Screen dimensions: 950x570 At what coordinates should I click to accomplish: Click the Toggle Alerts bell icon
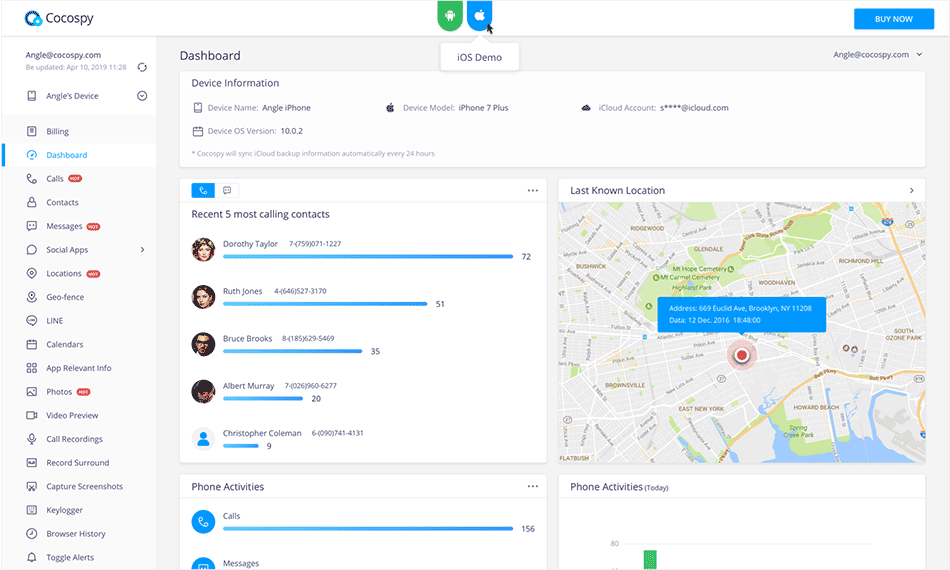coord(32,557)
